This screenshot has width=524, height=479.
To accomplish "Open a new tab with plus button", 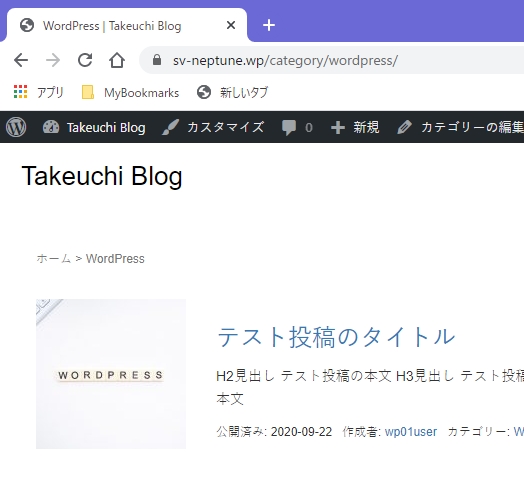I will tap(269, 25).
